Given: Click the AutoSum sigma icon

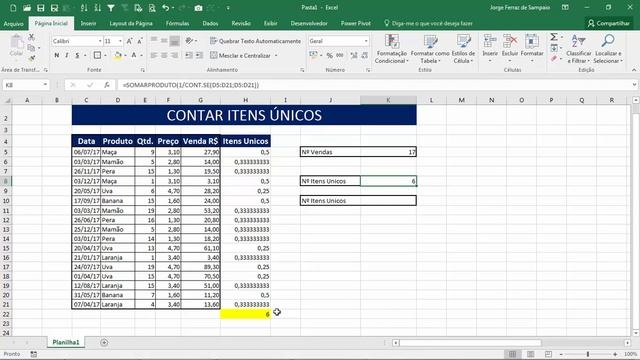Looking at the screenshot, I should pos(554,37).
